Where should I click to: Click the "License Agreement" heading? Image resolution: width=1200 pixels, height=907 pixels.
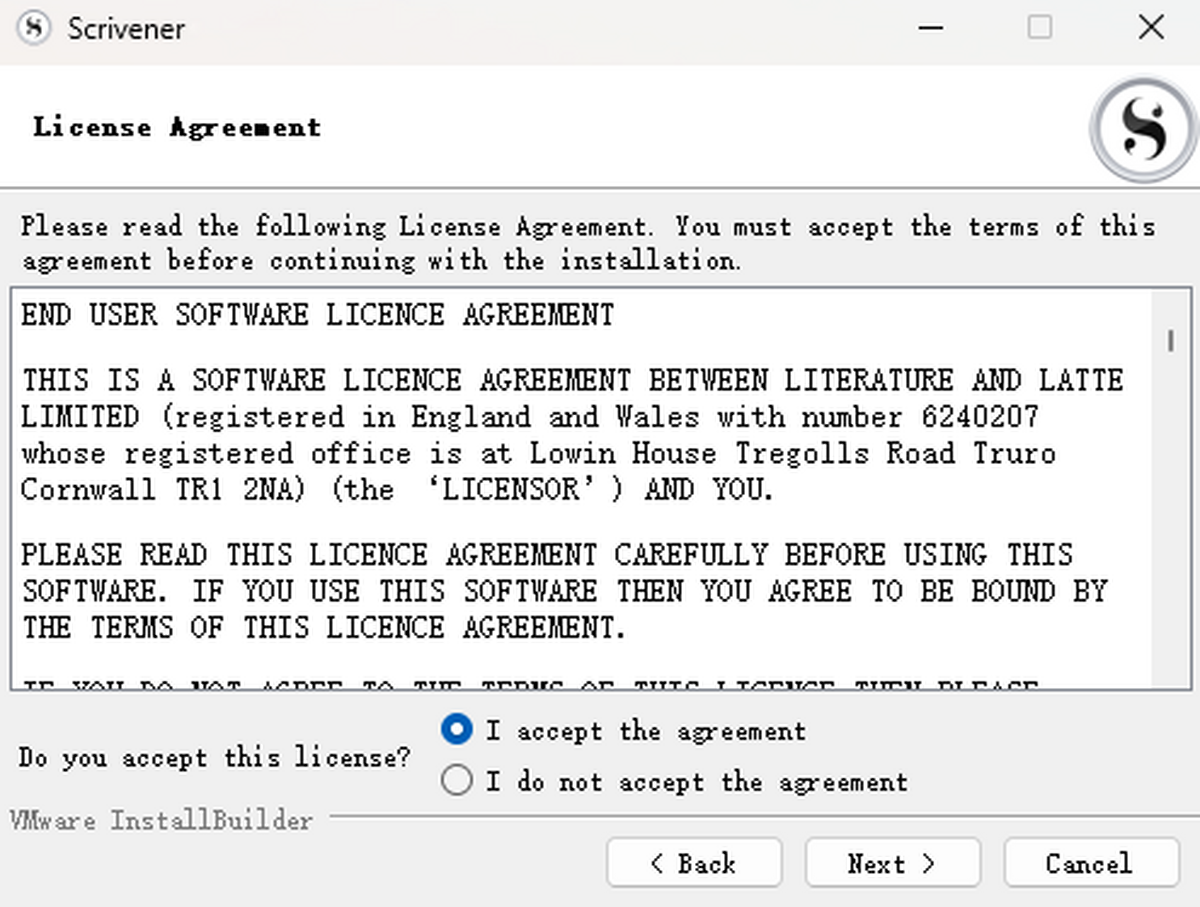pyautogui.click(x=178, y=127)
